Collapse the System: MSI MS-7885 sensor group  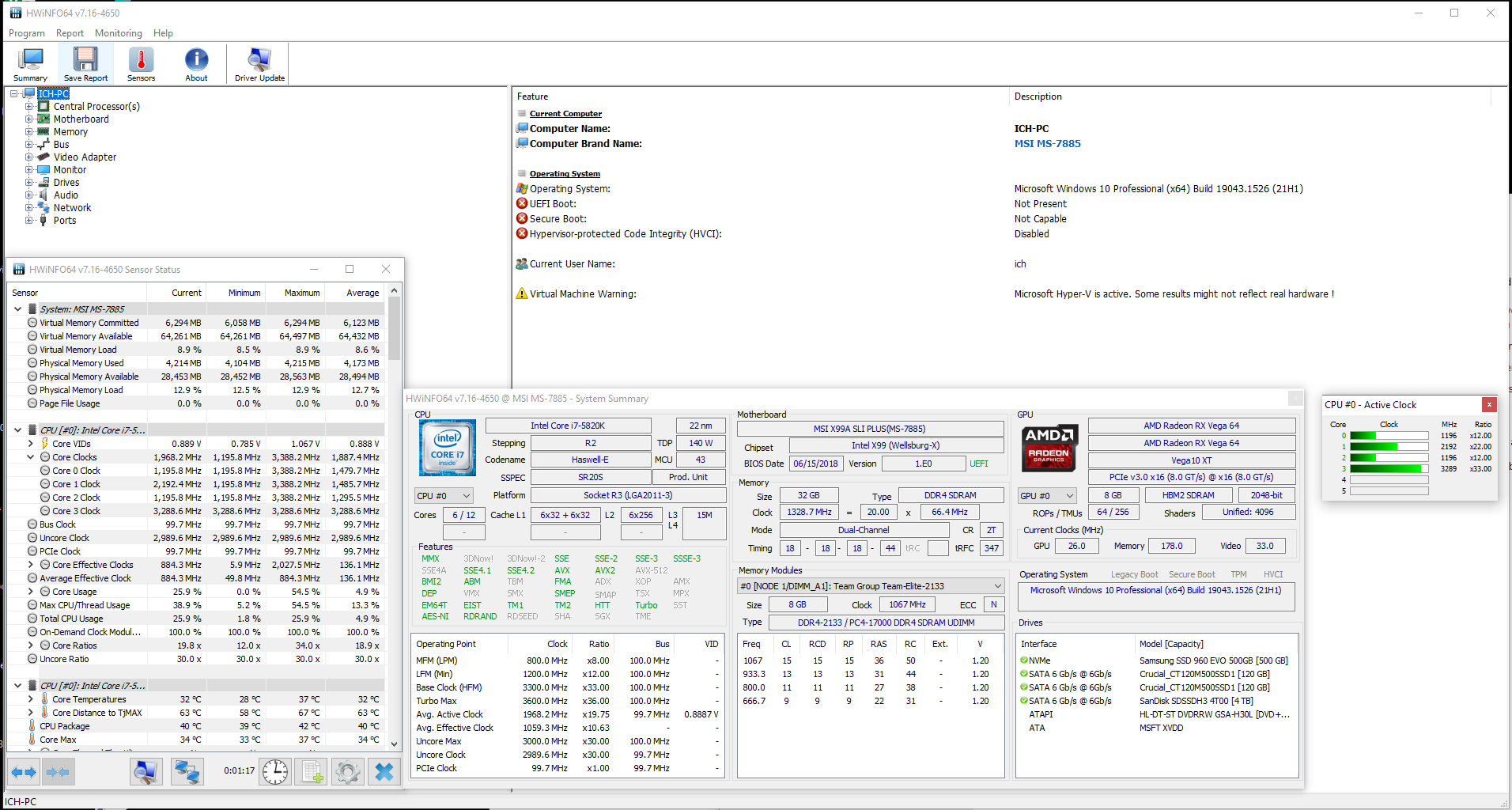(x=17, y=309)
